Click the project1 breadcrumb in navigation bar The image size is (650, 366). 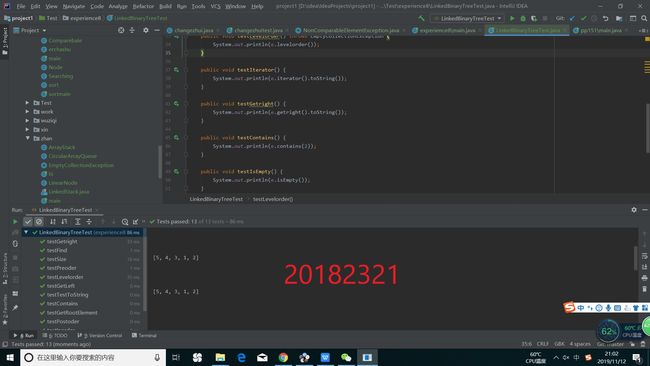click(19, 18)
